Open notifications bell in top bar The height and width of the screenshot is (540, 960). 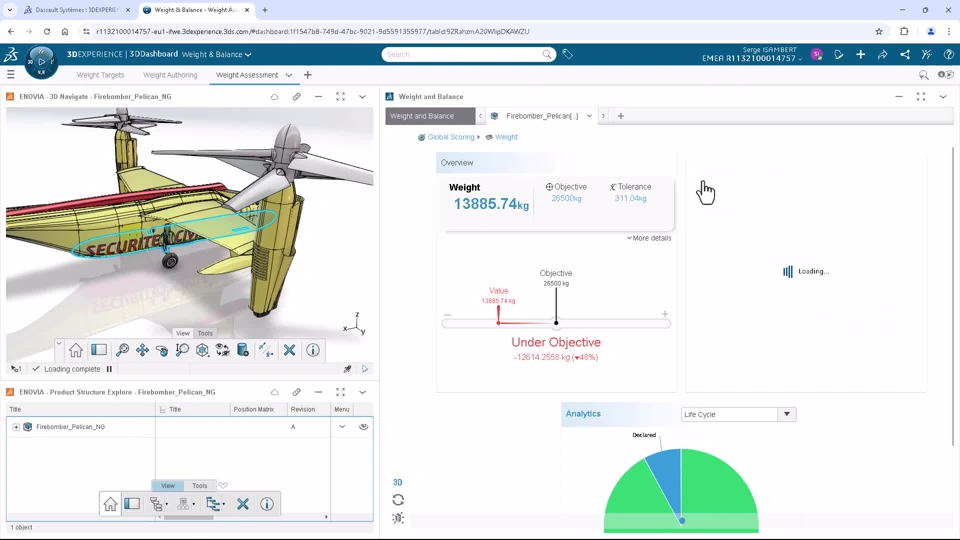pyautogui.click(x=838, y=54)
